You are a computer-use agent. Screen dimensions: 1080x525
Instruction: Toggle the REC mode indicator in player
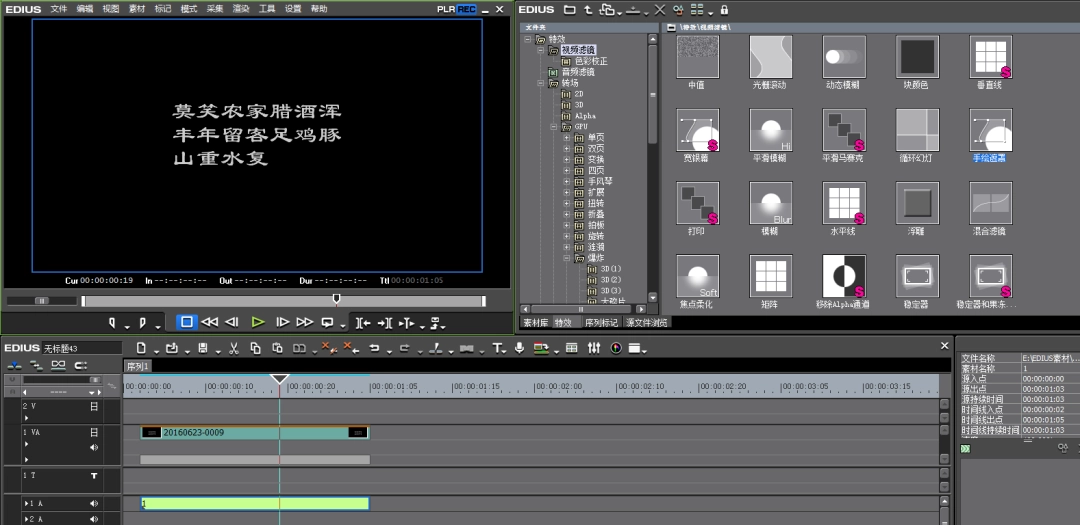click(467, 9)
